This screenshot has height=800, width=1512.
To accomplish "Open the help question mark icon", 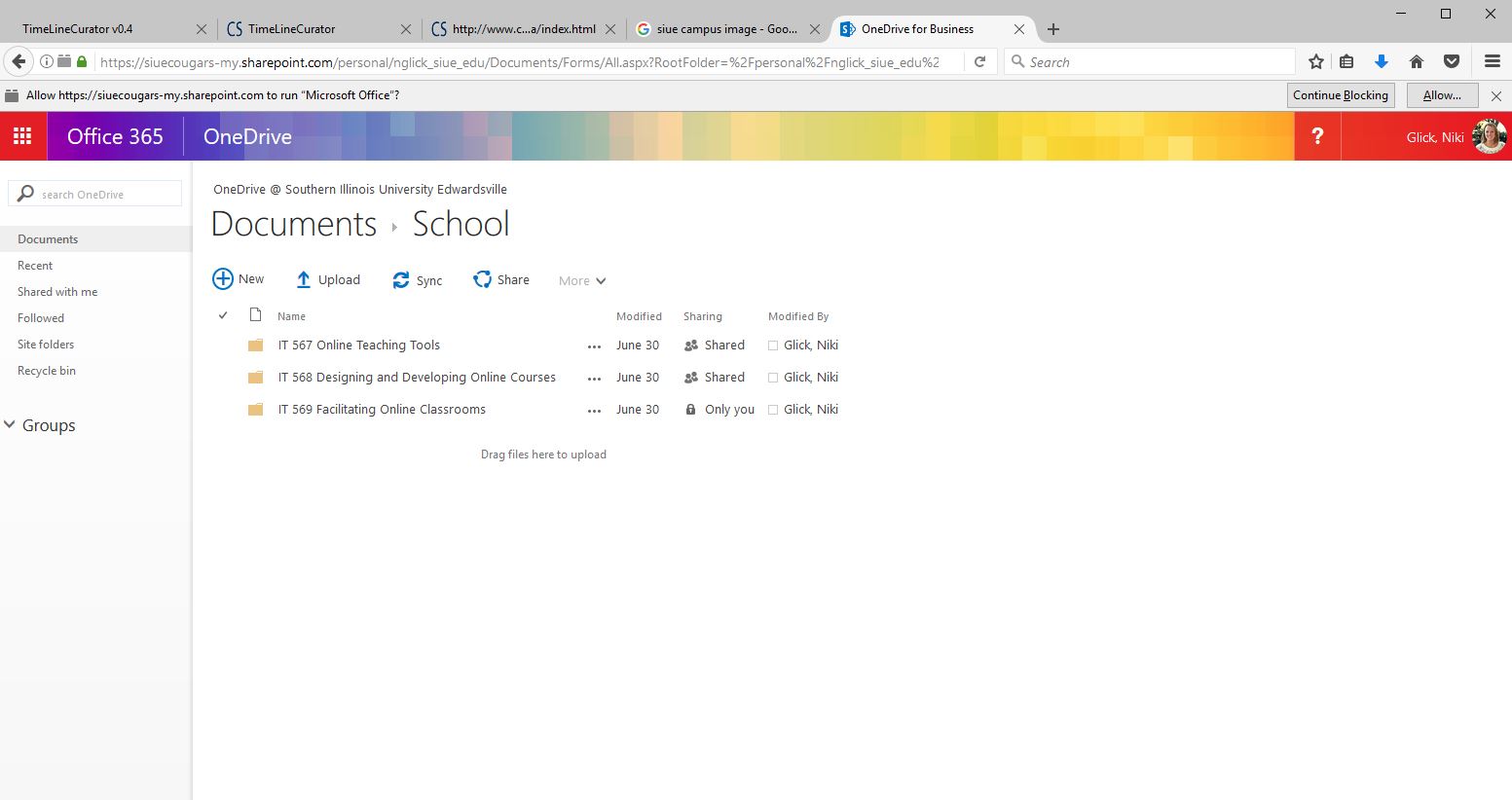I will [1317, 136].
